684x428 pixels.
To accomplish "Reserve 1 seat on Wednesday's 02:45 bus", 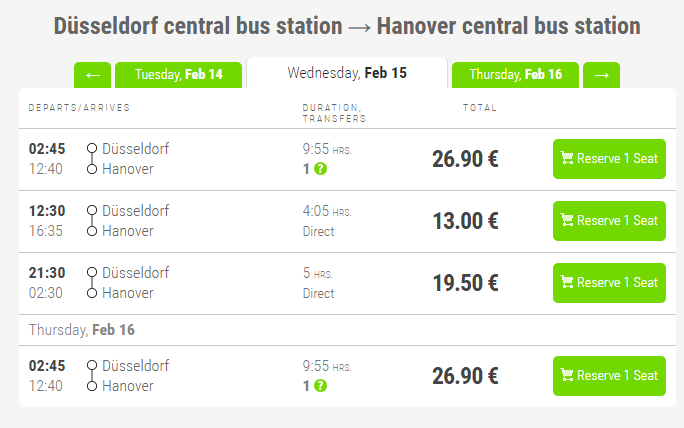I will 608,159.
